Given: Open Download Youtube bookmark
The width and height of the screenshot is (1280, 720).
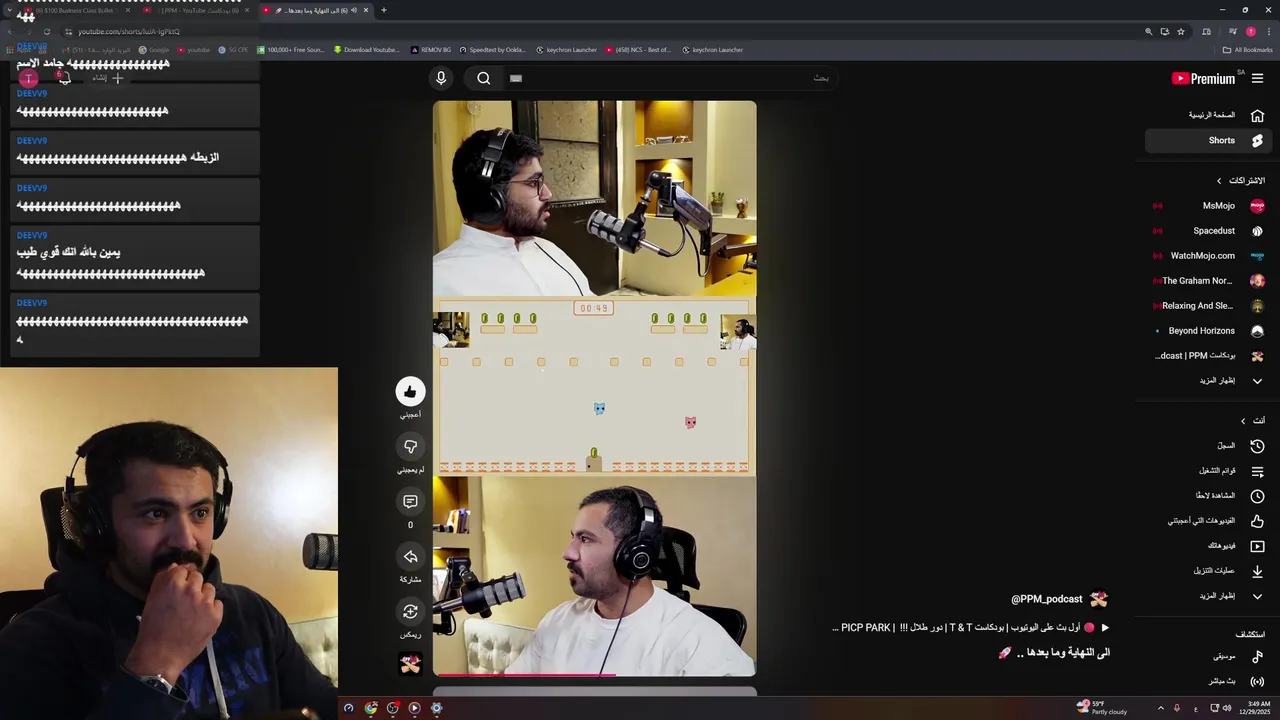Looking at the screenshot, I should click(x=367, y=49).
